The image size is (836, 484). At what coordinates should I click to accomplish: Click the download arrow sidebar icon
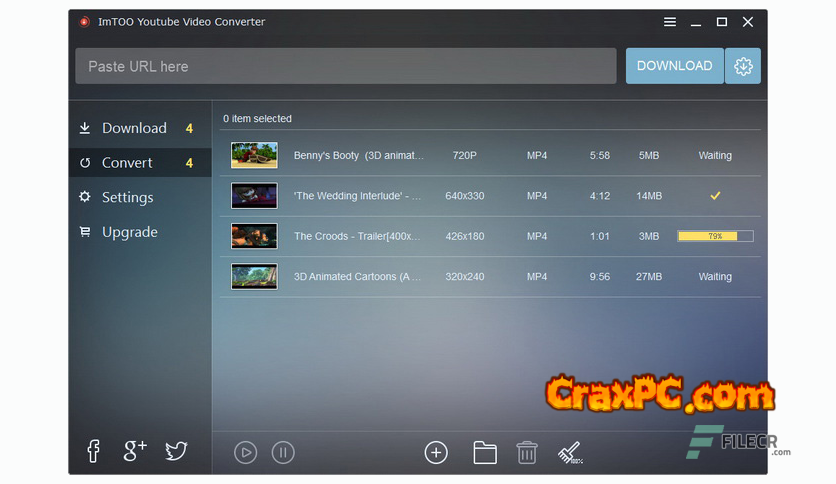point(85,128)
